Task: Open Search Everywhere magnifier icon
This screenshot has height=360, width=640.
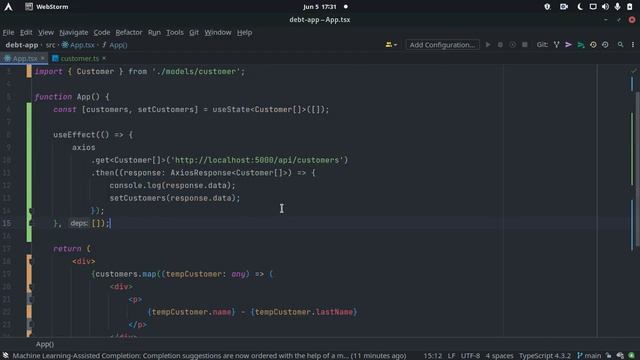Action: 620,44
